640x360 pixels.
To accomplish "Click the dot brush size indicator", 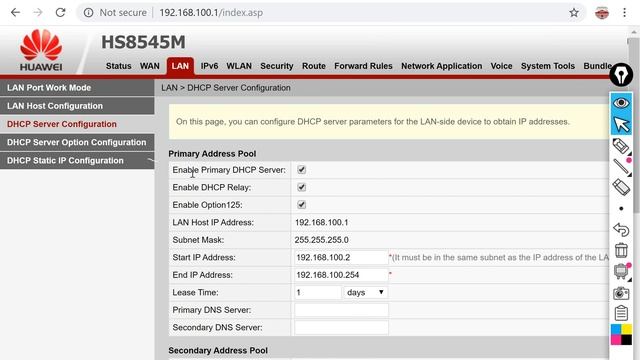I will pos(621,209).
